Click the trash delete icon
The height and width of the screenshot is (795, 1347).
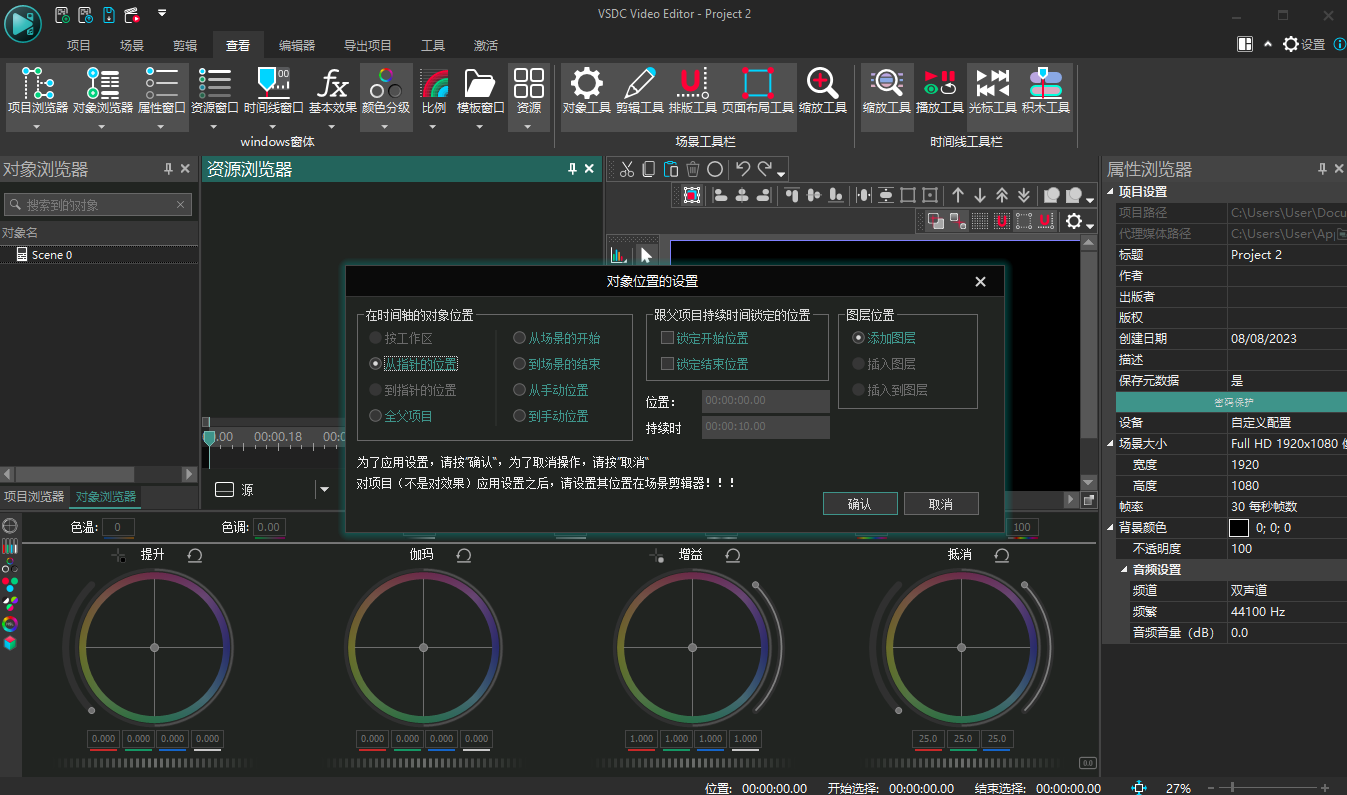click(x=693, y=169)
